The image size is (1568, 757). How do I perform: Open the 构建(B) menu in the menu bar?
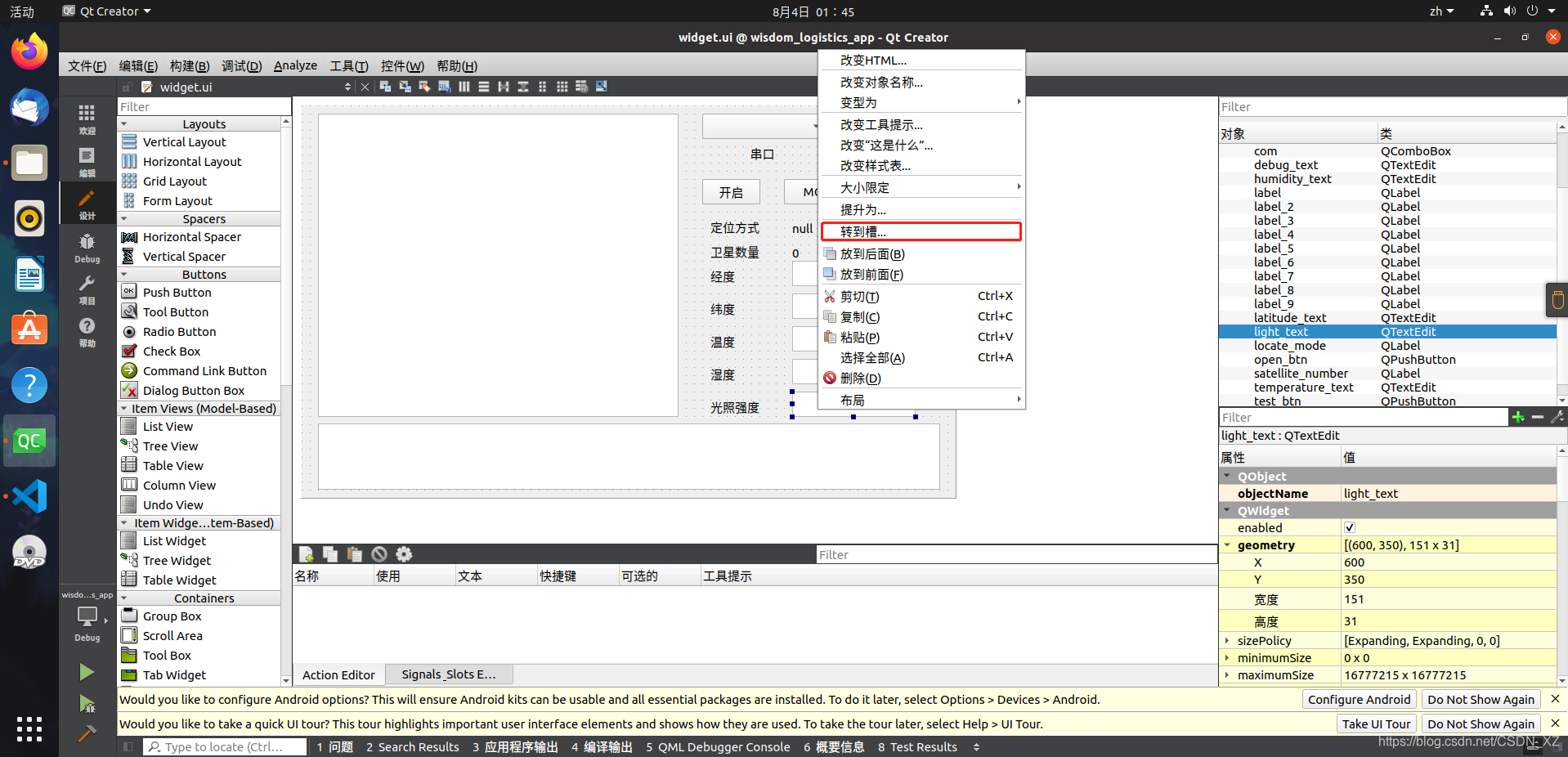pos(190,66)
